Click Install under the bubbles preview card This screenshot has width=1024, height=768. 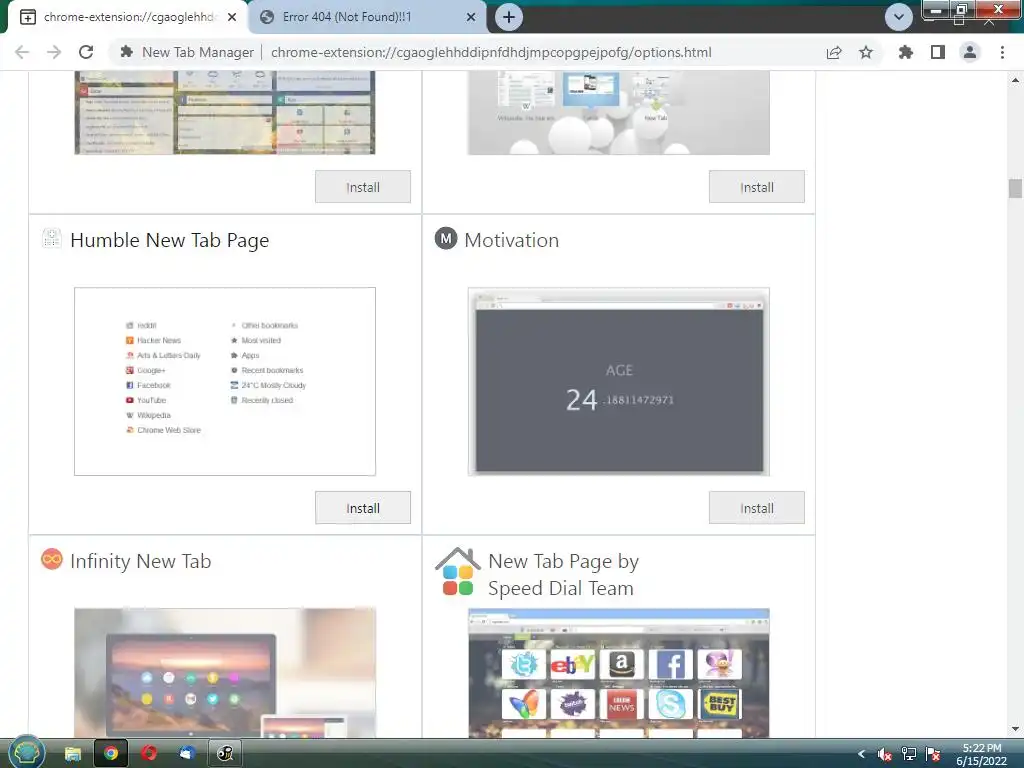tap(756, 187)
